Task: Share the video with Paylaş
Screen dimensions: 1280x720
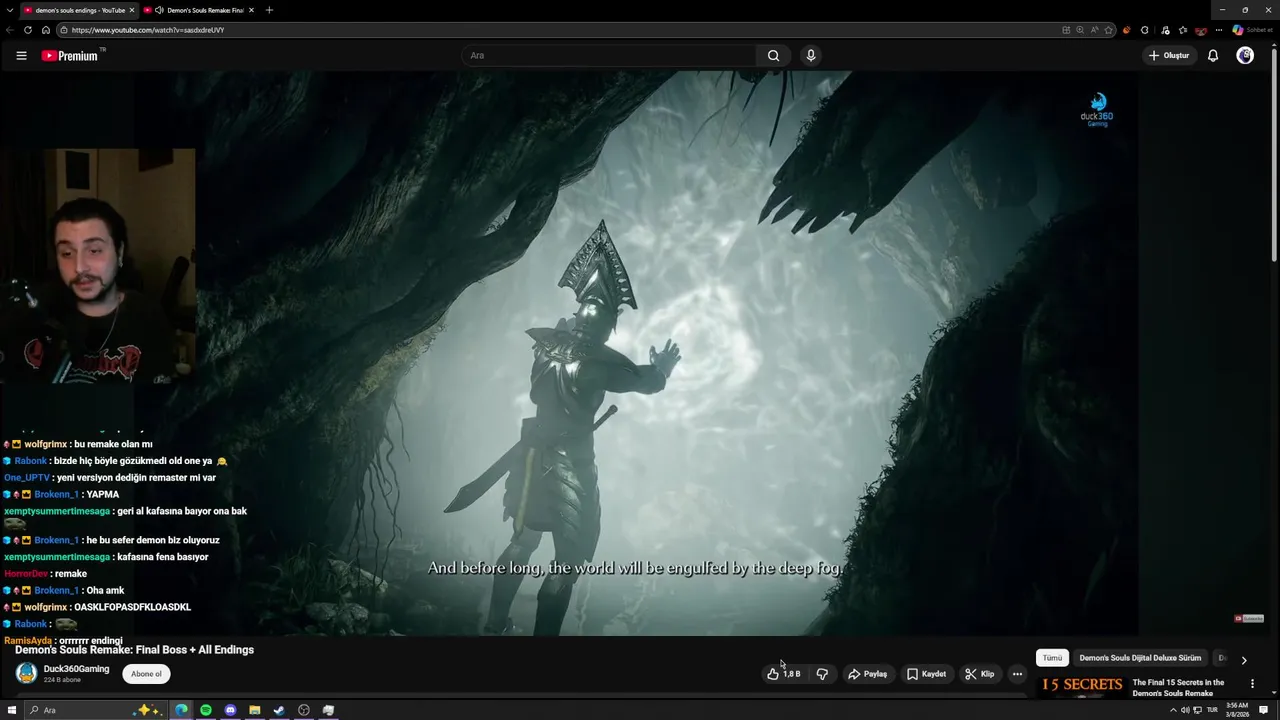Action: pyautogui.click(x=867, y=674)
